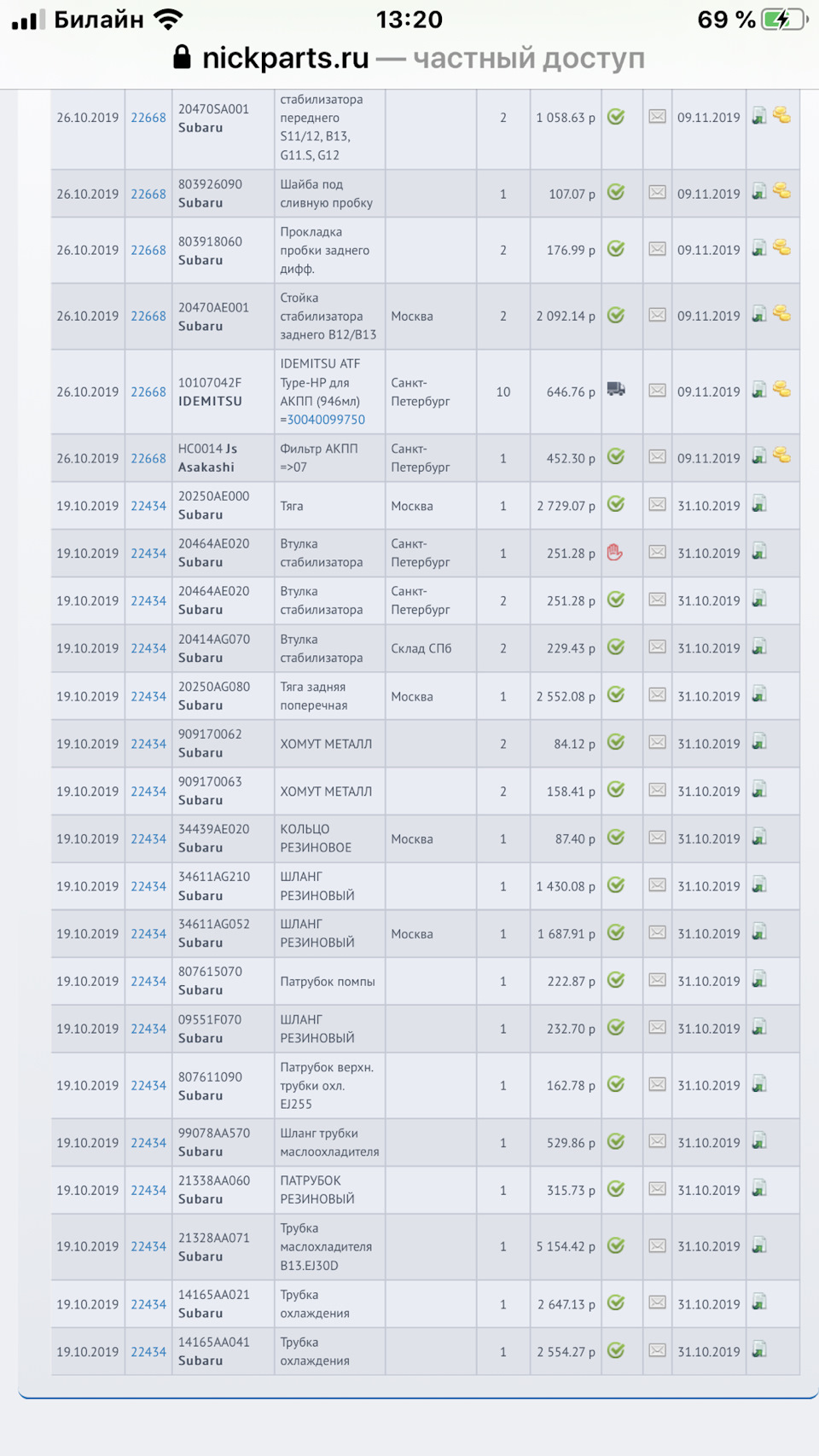The width and height of the screenshot is (819, 1456).
Task: Click coins icon in 803918060 row
Action: (781, 248)
